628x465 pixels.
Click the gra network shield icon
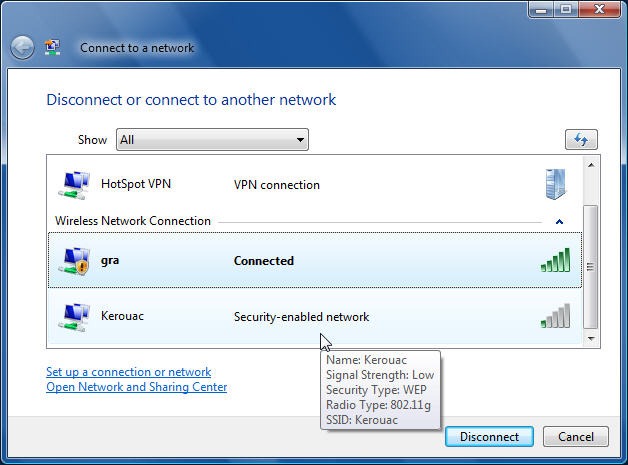tap(74, 261)
